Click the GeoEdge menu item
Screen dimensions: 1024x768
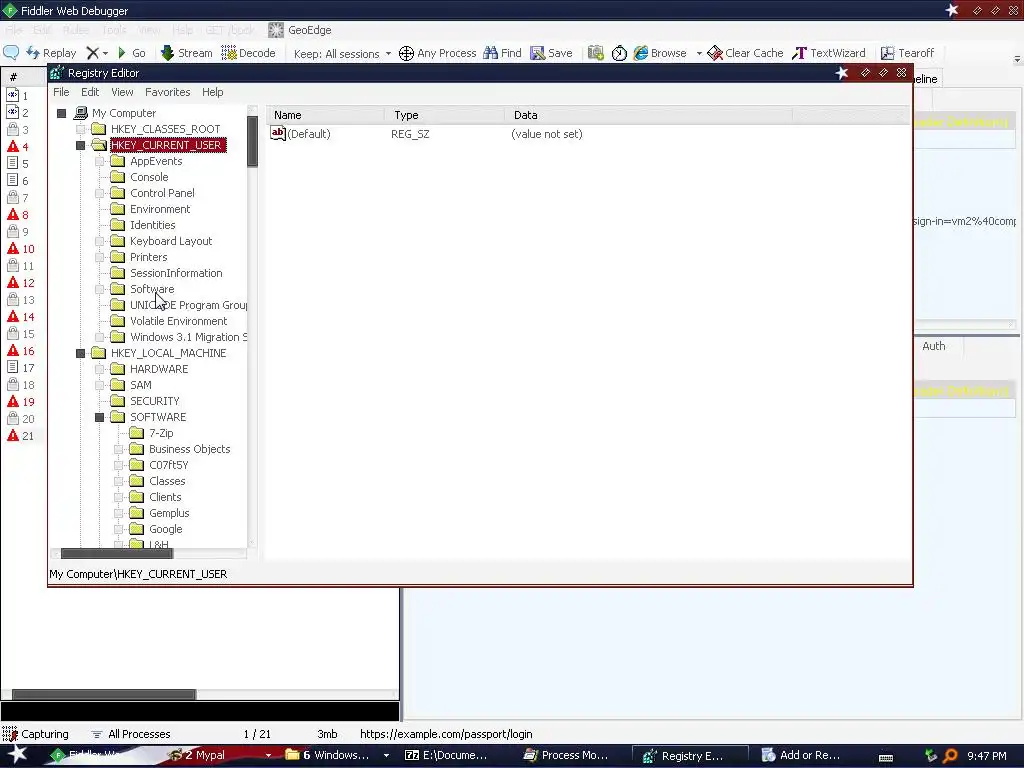coord(300,30)
